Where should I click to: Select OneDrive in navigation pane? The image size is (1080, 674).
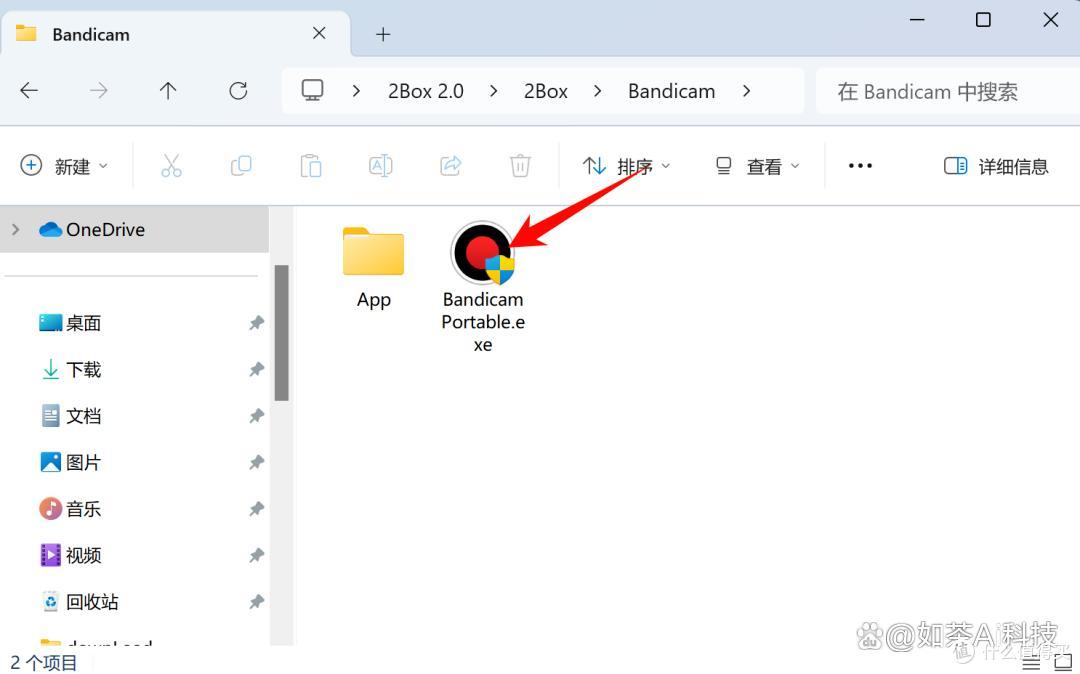point(134,229)
